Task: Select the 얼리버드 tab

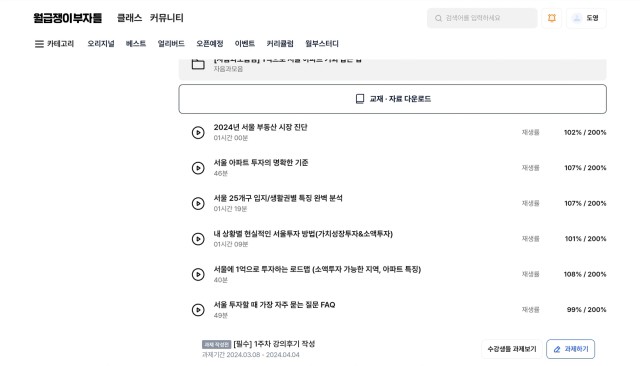Action: (171, 44)
